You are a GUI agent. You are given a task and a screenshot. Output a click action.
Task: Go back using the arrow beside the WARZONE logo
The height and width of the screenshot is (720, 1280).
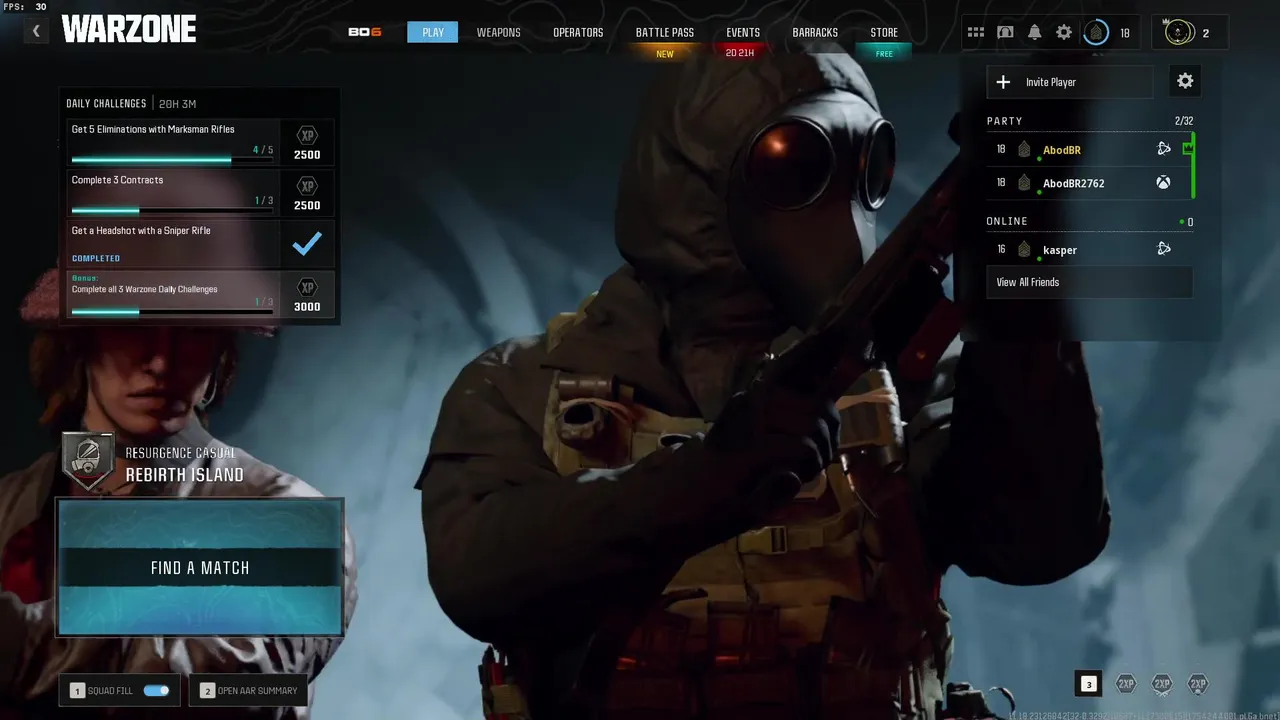coord(36,31)
